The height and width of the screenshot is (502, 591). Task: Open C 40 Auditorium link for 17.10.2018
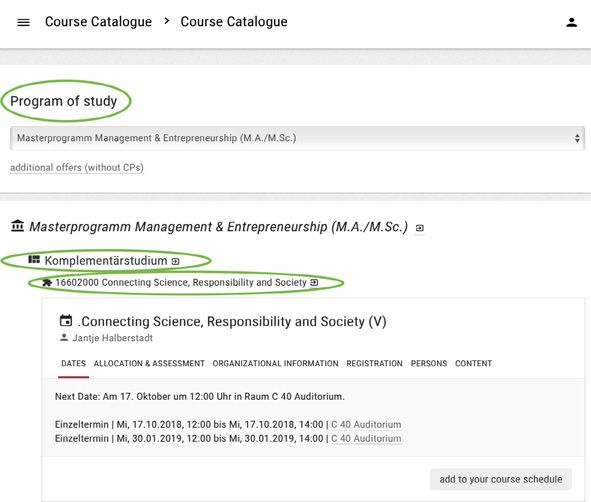366,425
